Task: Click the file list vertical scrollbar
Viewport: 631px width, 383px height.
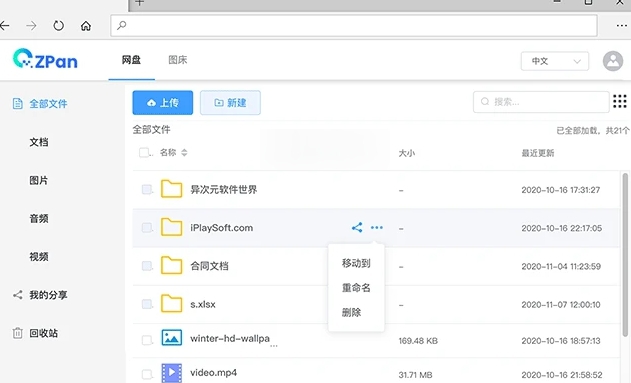Action: click(x=625, y=254)
